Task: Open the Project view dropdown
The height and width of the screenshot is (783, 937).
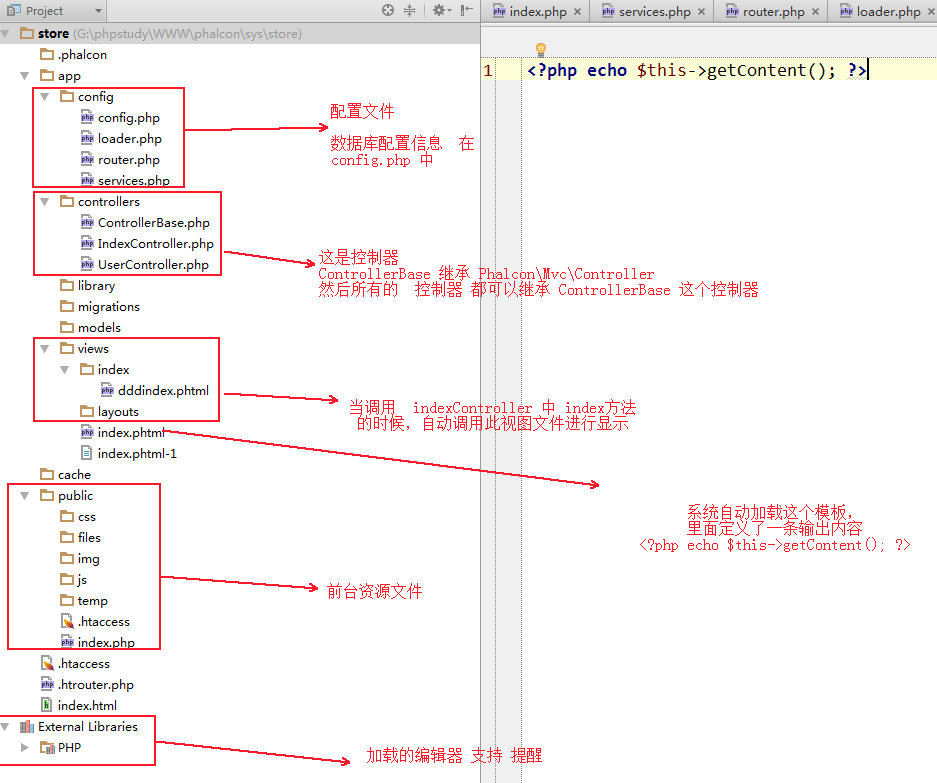Action: (97, 11)
